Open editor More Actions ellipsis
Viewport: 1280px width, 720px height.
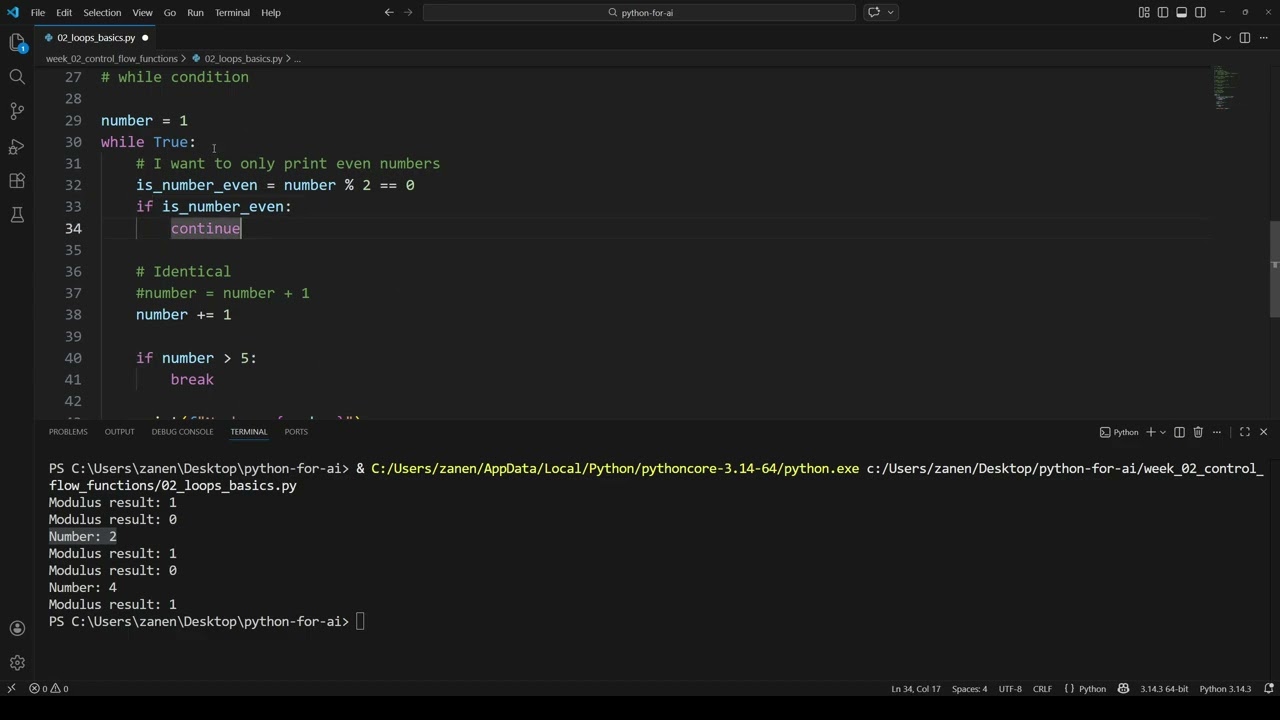point(1264,38)
